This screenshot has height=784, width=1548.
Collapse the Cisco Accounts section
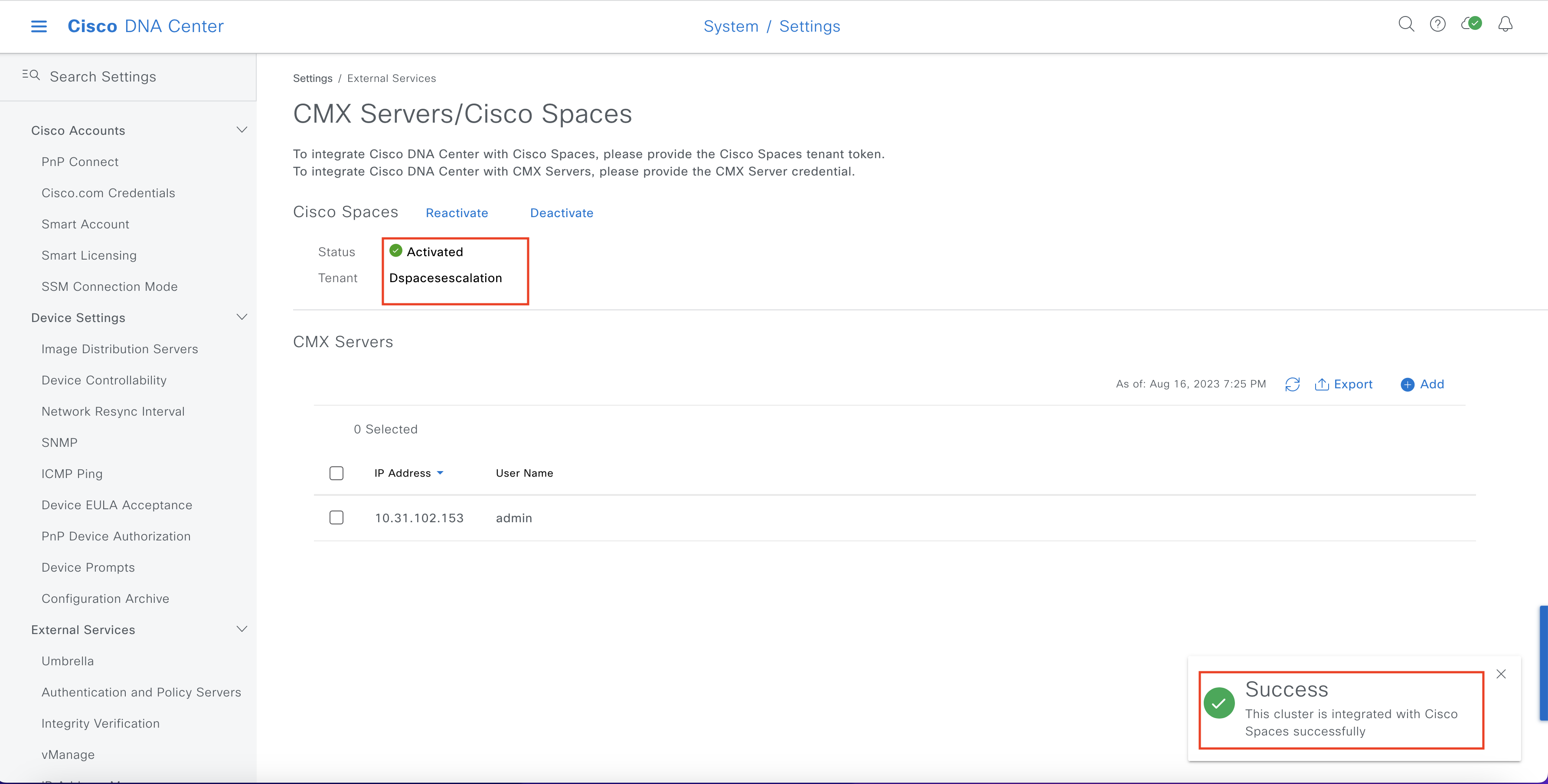click(x=242, y=130)
